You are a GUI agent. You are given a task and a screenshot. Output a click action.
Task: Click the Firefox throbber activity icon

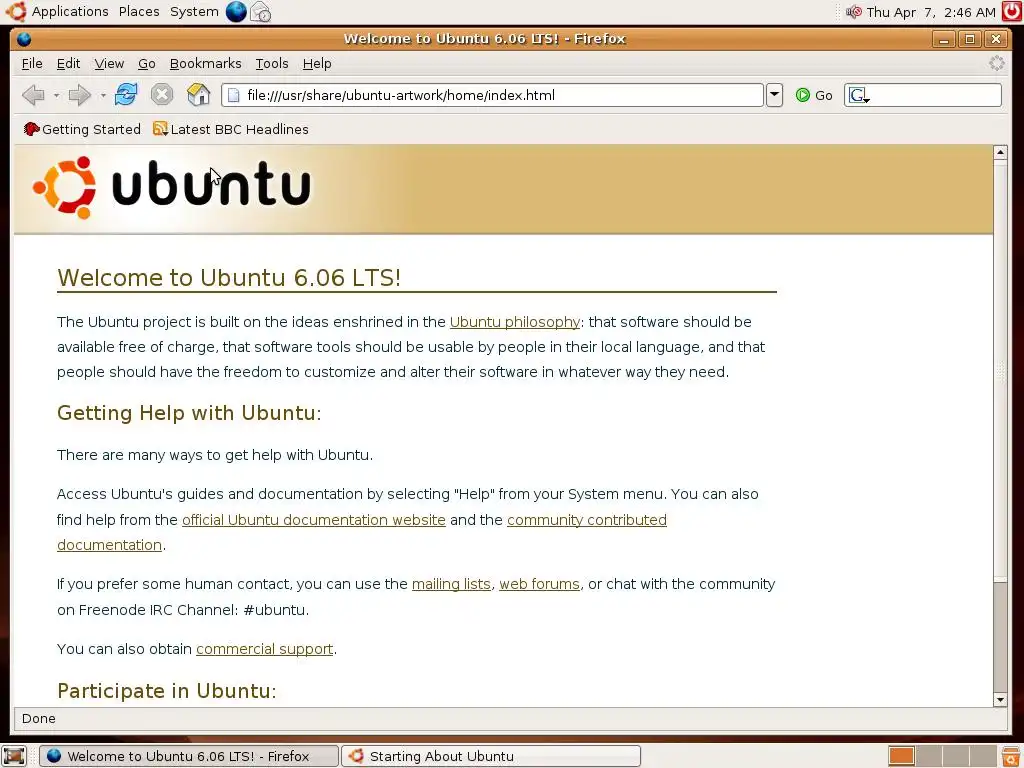point(997,63)
